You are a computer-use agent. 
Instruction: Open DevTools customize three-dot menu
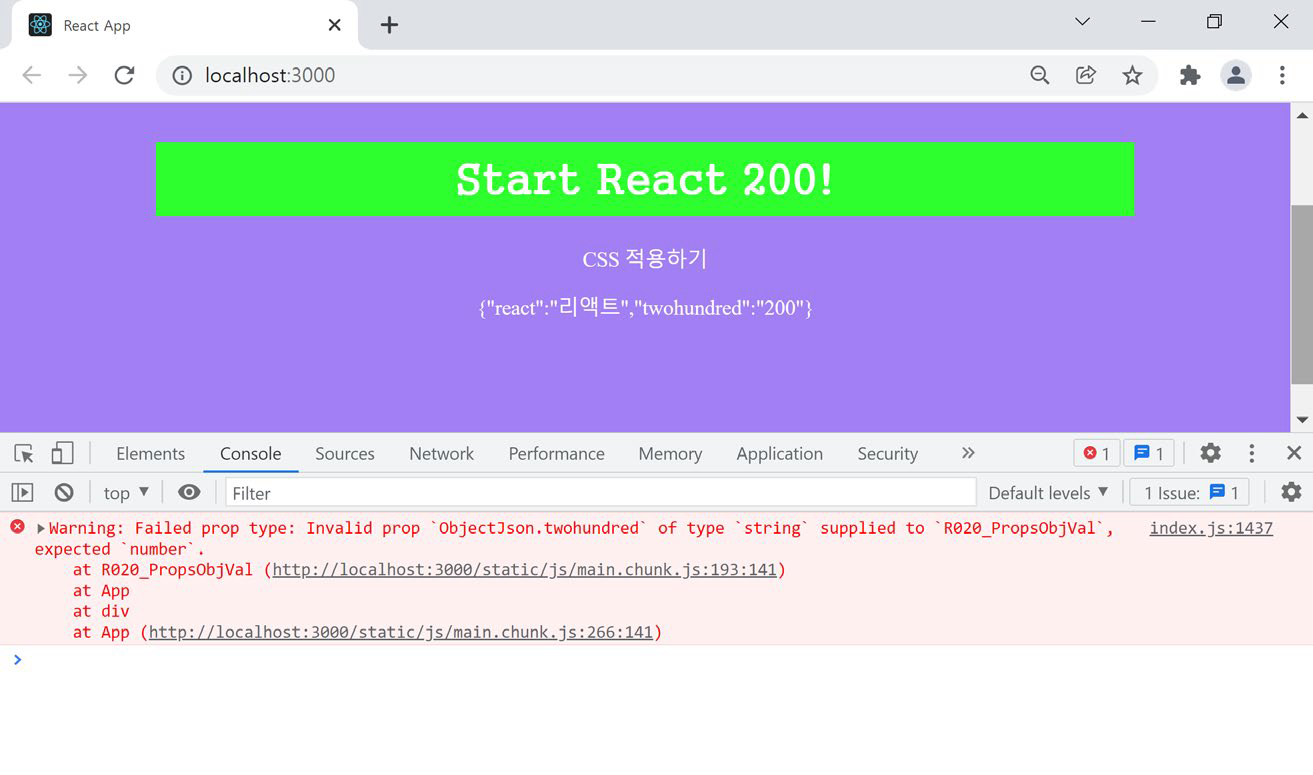tap(1251, 453)
